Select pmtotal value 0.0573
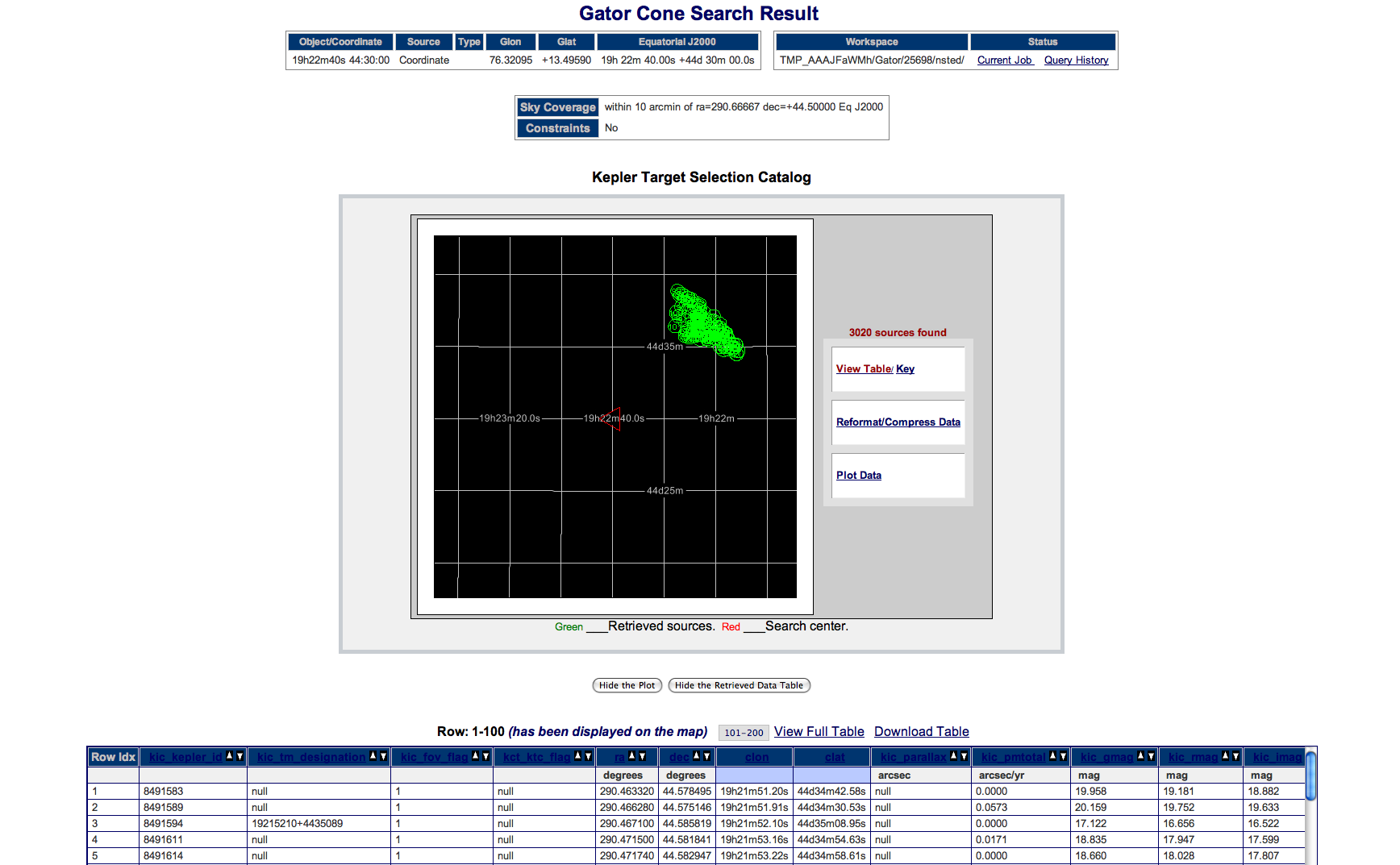This screenshot has width=1400, height=865. click(x=991, y=808)
